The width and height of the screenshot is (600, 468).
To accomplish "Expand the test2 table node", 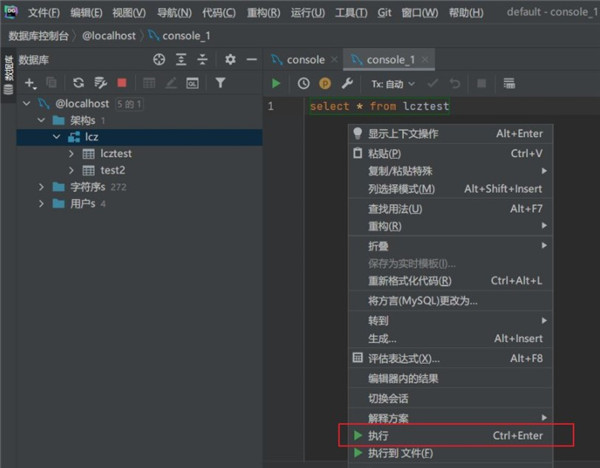I will [x=71, y=170].
